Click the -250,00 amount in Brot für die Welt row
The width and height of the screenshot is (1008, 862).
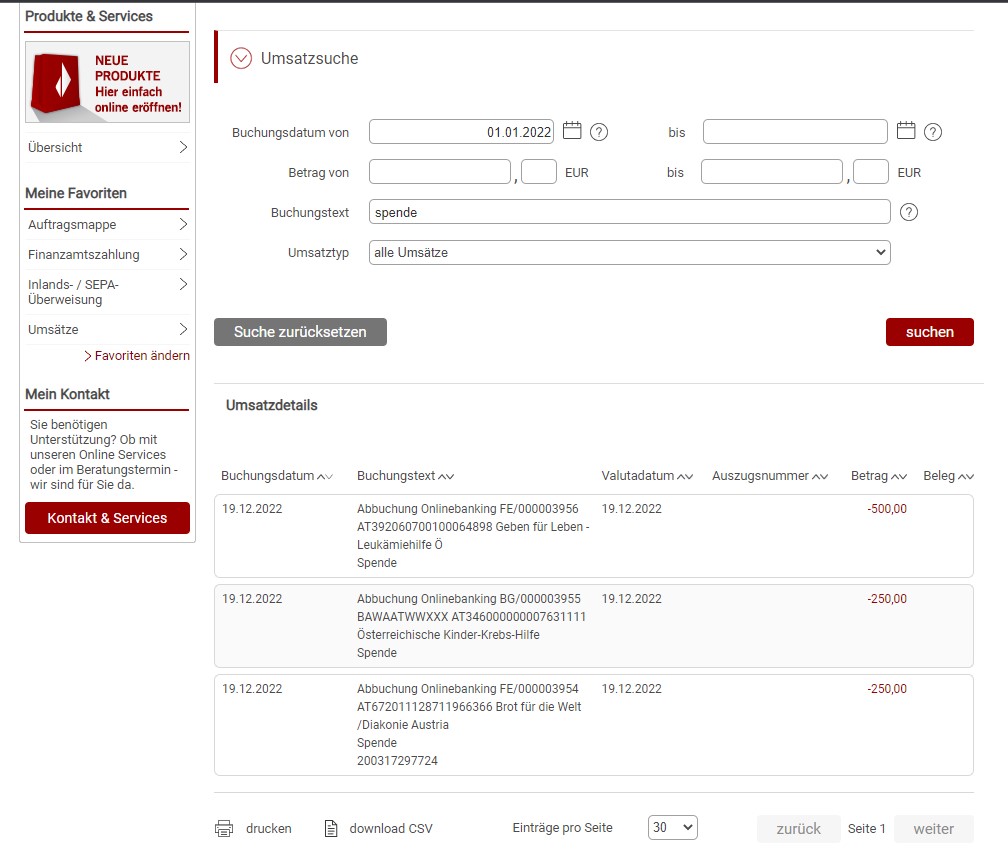point(887,688)
